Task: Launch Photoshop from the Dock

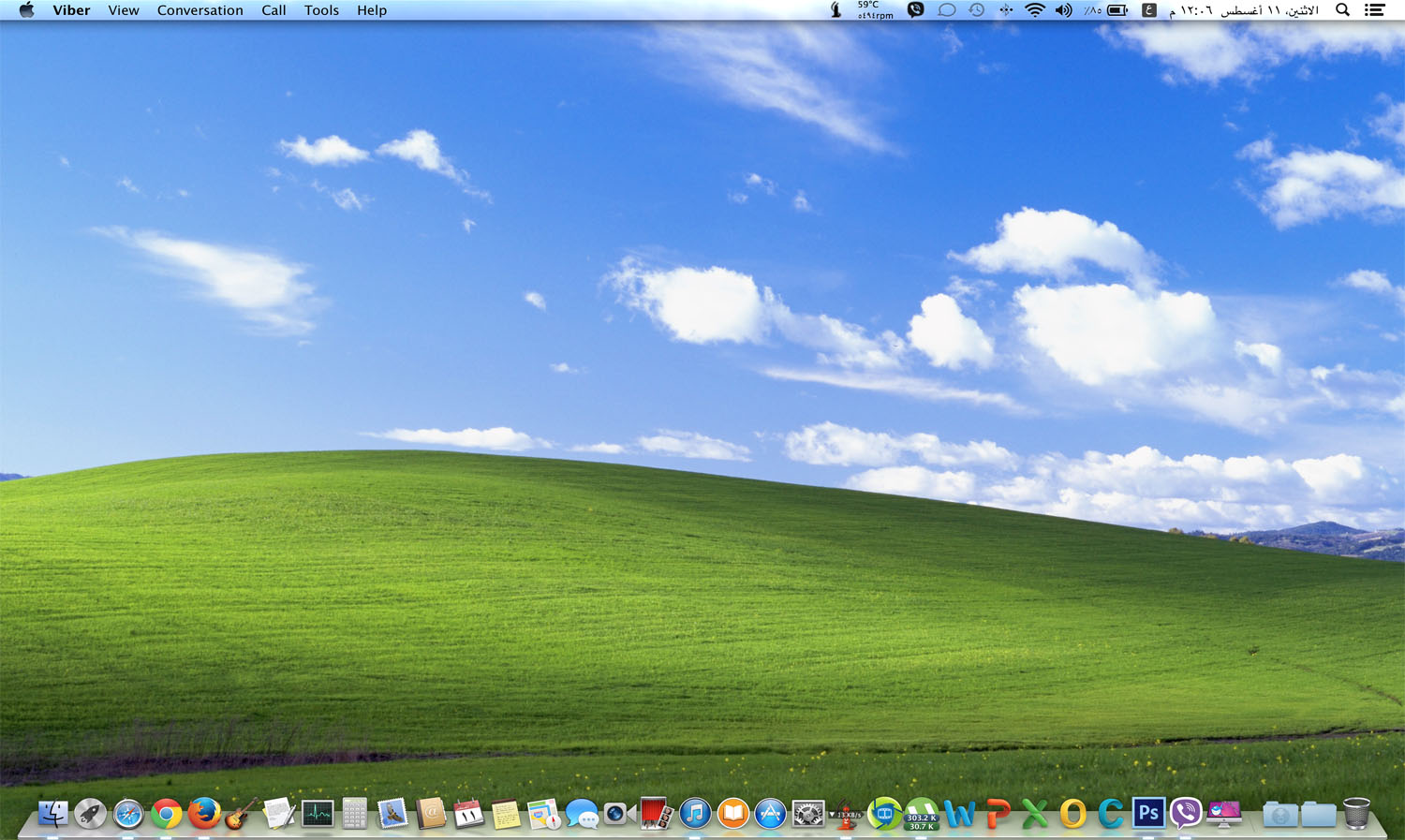Action: click(1147, 813)
